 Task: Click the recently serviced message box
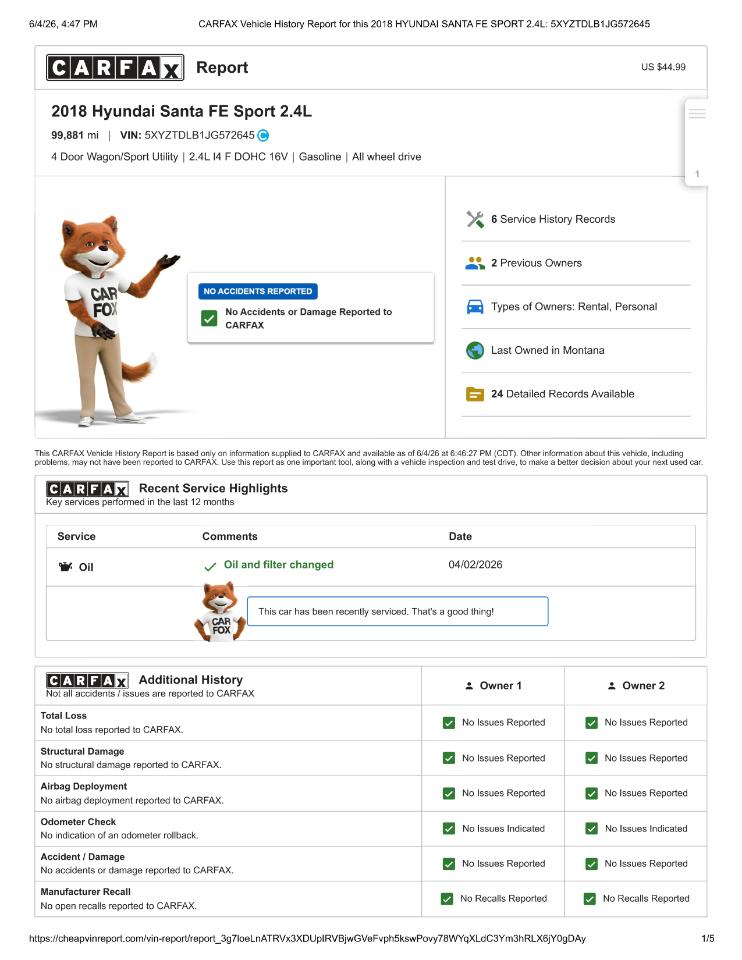point(397,611)
